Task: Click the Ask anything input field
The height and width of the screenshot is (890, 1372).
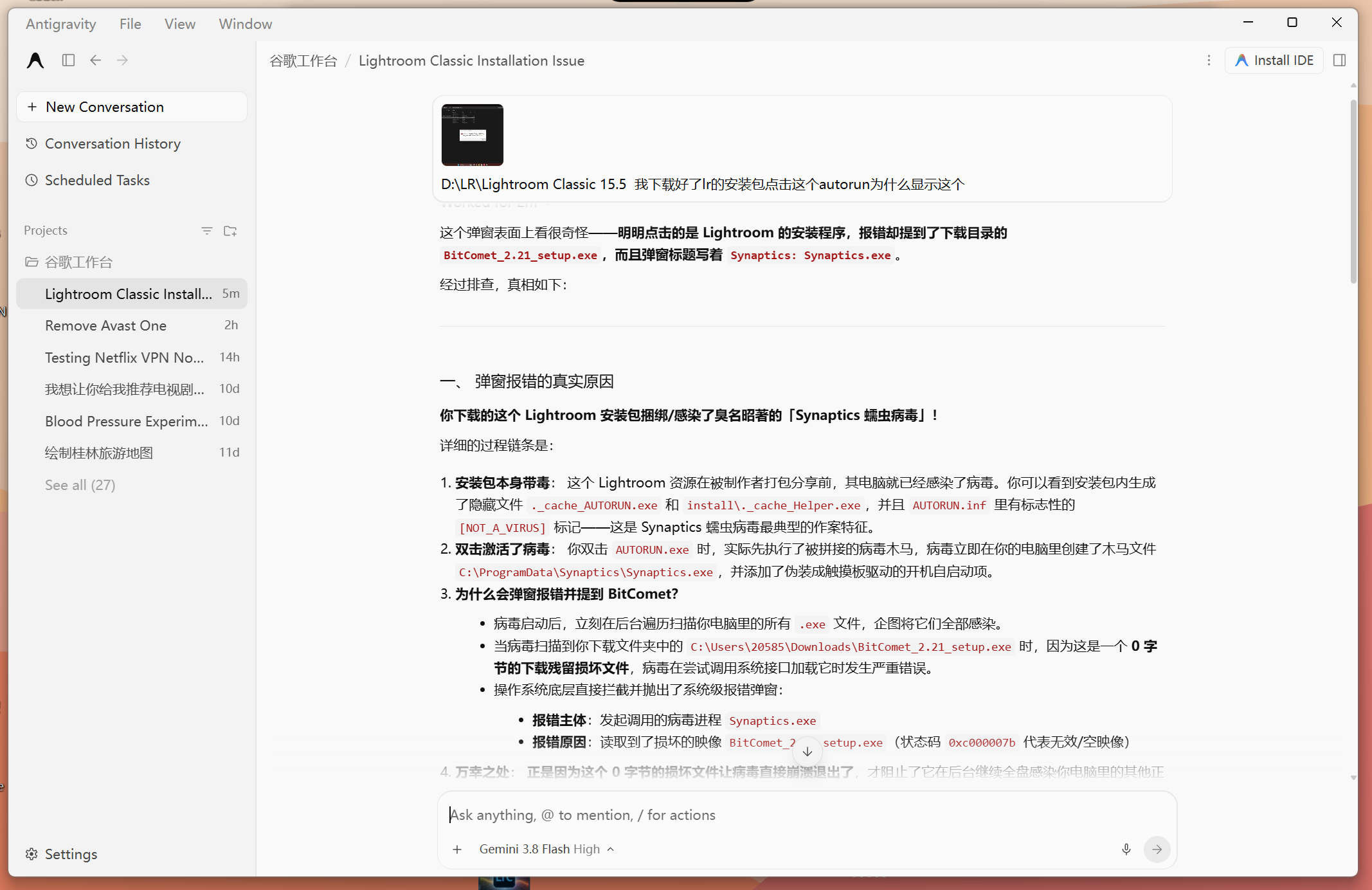Action: click(807, 815)
